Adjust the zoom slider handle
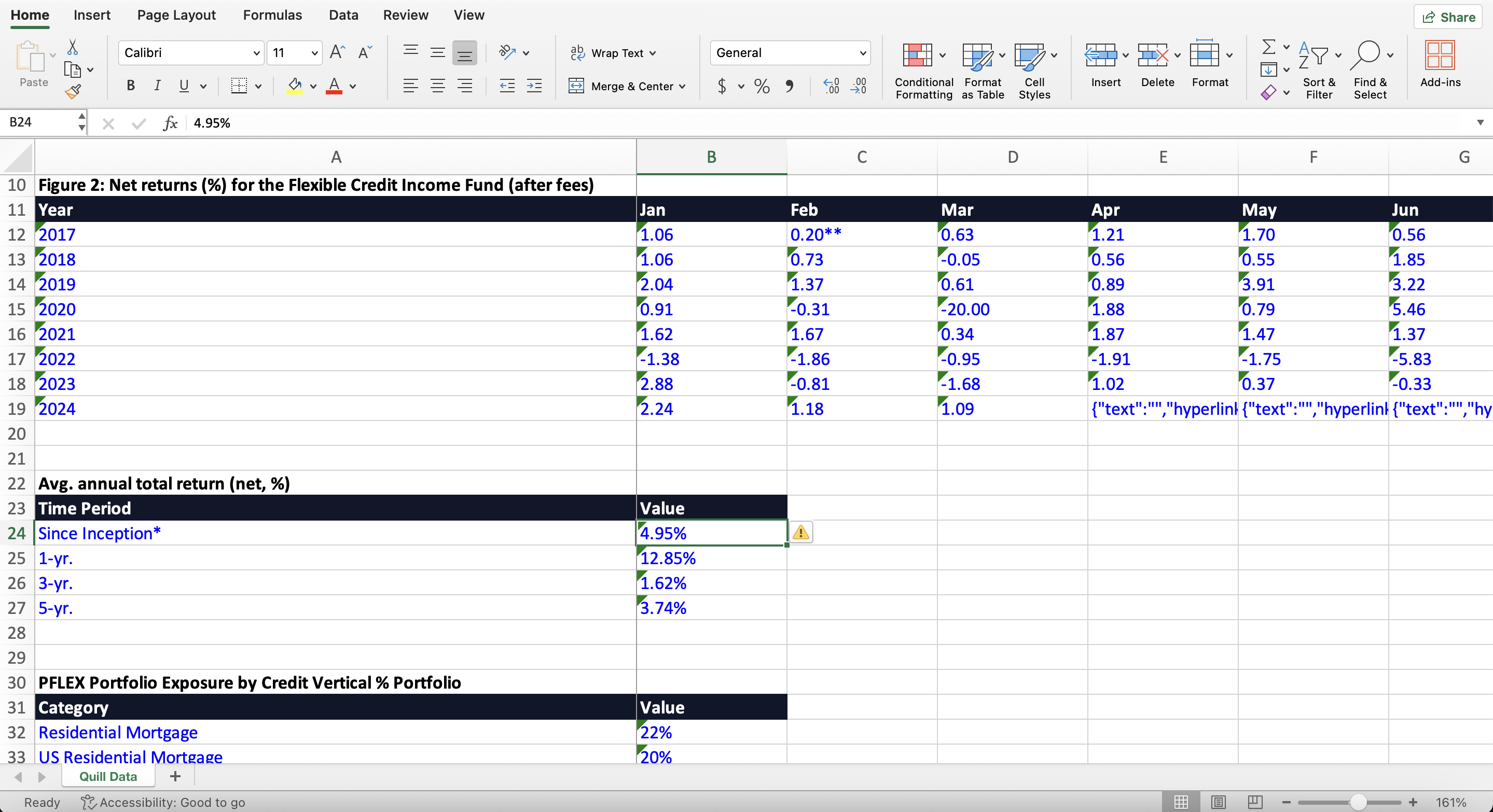This screenshot has height=812, width=1493. [x=1358, y=802]
